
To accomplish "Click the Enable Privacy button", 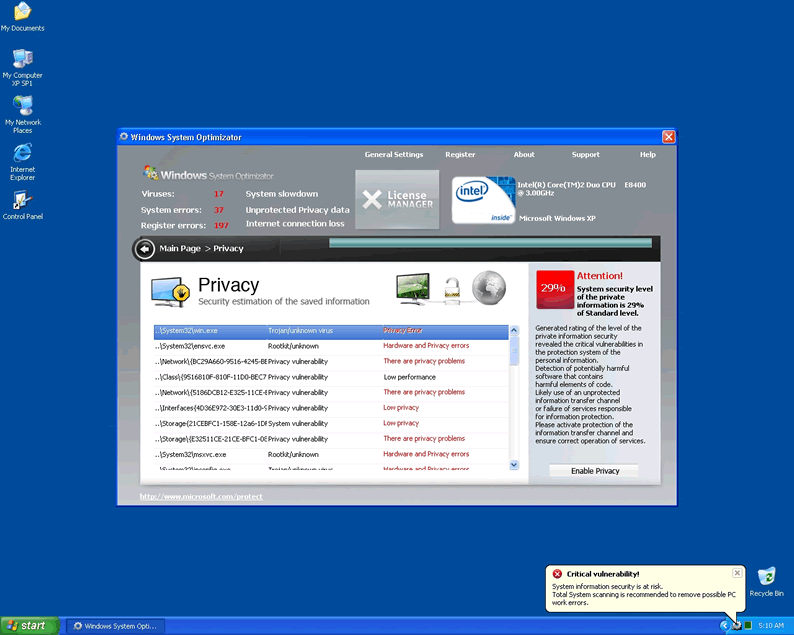I will pyautogui.click(x=594, y=471).
